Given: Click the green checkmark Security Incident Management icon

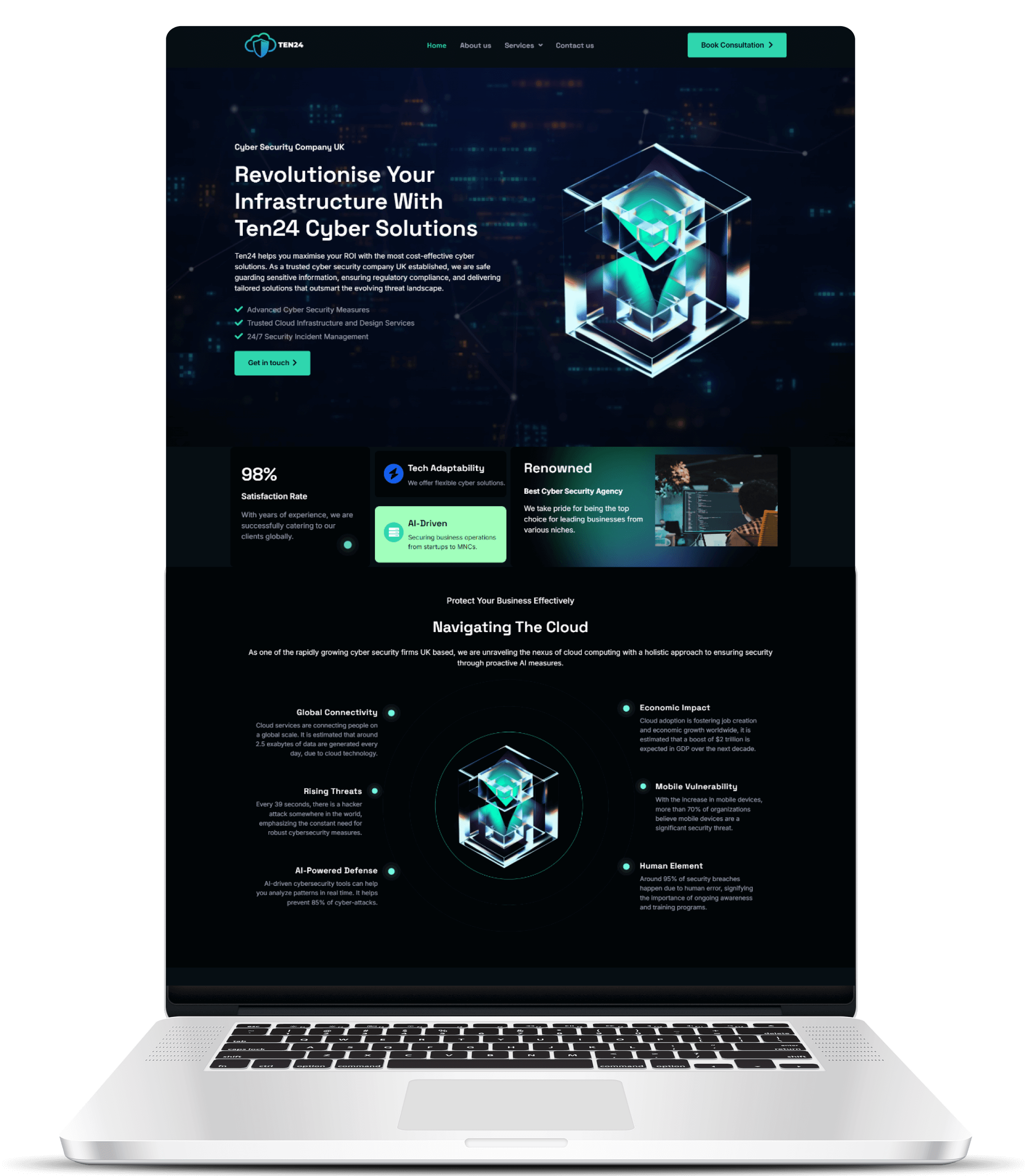Looking at the screenshot, I should [x=239, y=336].
